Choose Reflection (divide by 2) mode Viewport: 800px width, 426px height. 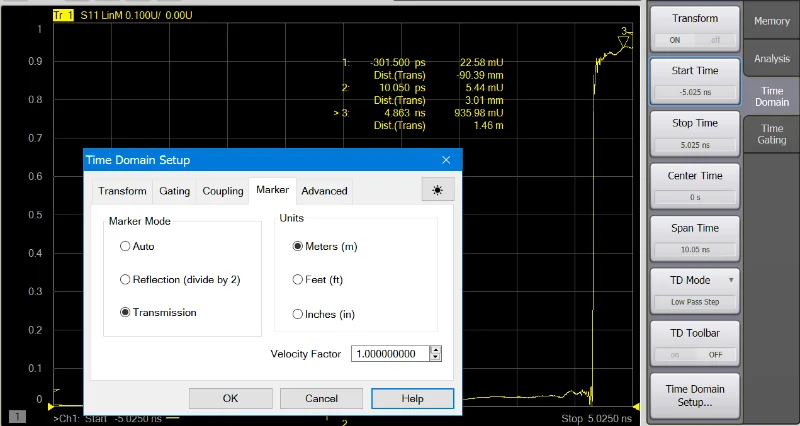(x=125, y=280)
